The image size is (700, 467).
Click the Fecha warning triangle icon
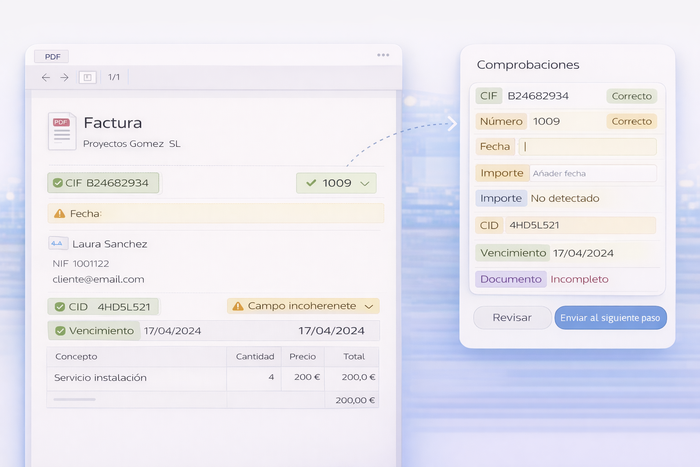[x=59, y=213]
